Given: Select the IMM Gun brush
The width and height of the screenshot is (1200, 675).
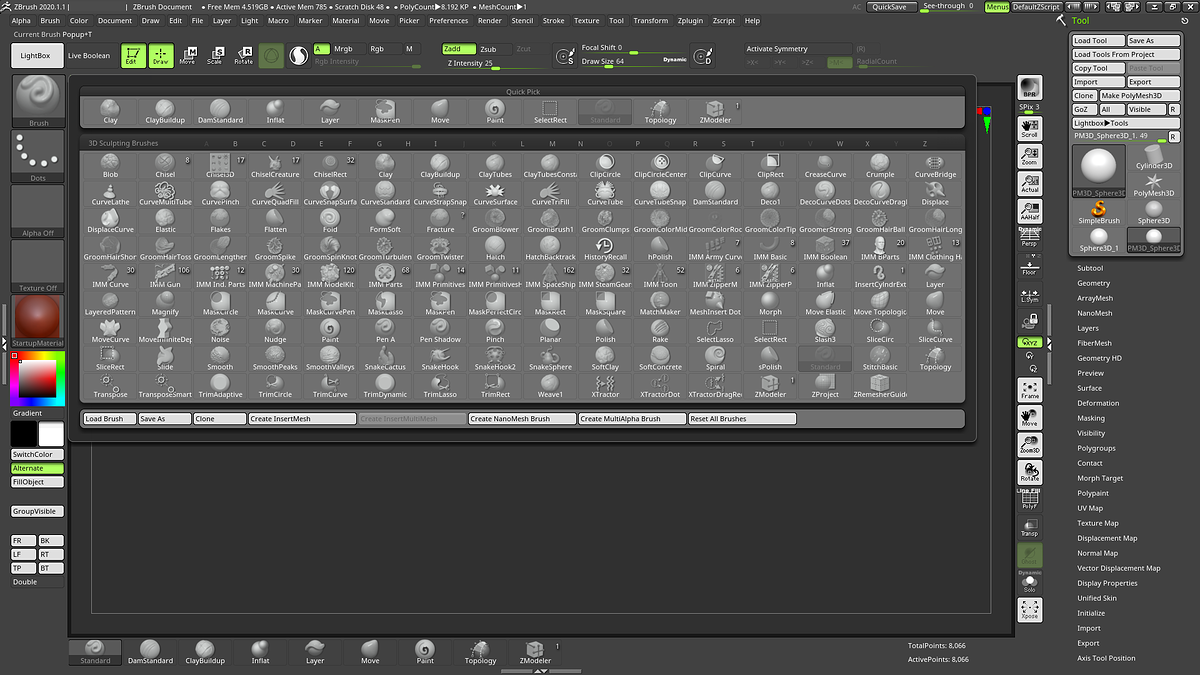Looking at the screenshot, I should (165, 276).
